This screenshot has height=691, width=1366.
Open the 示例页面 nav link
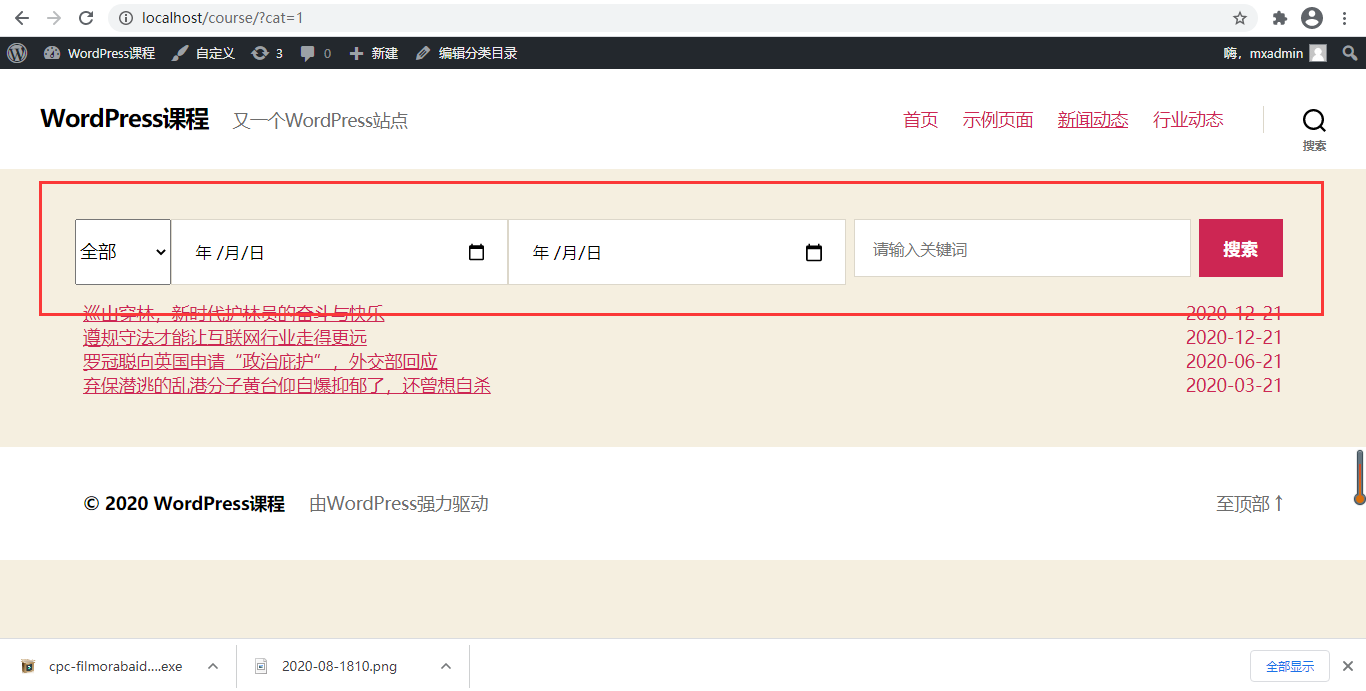(998, 120)
